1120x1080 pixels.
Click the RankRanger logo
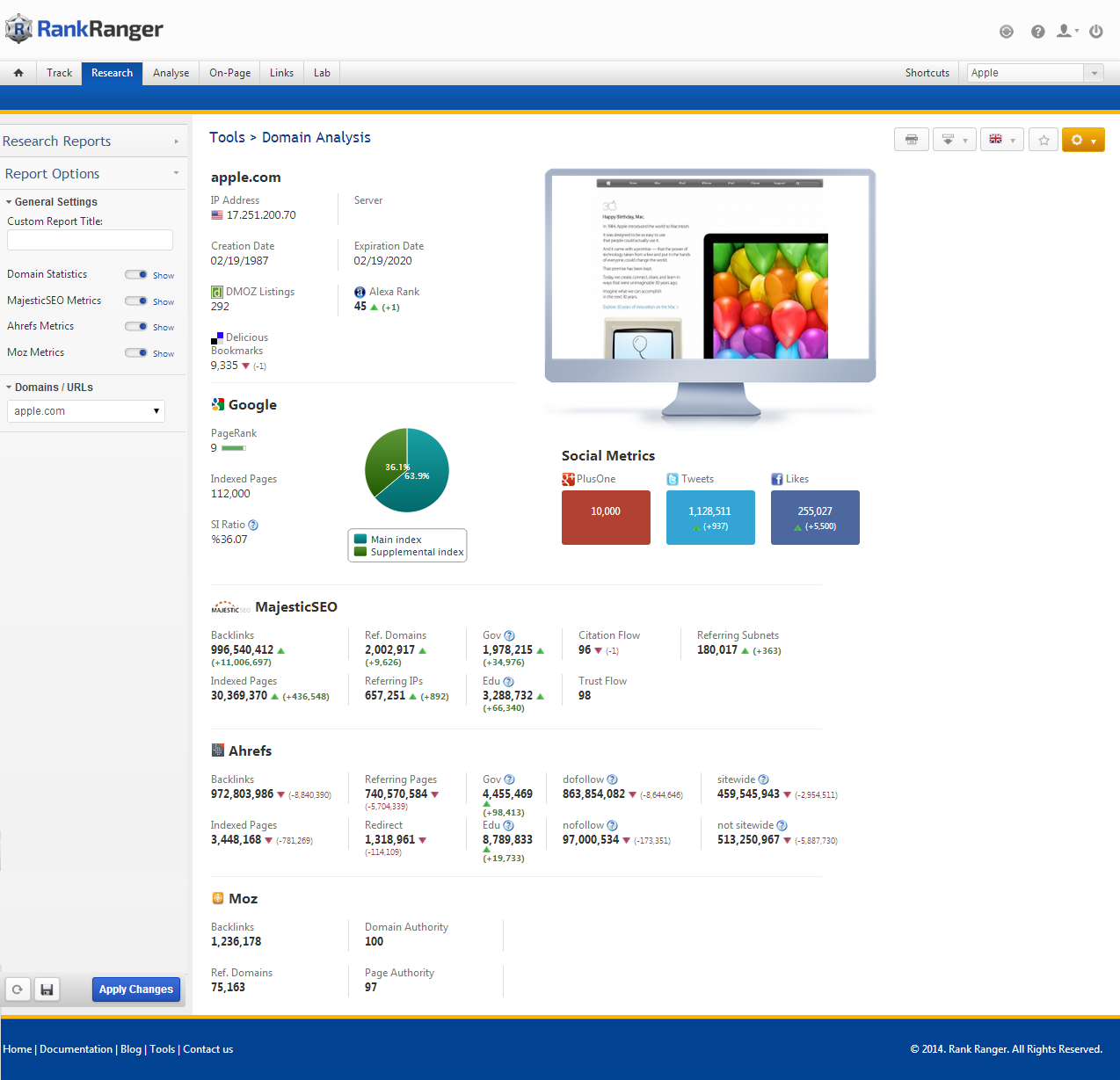click(84, 29)
